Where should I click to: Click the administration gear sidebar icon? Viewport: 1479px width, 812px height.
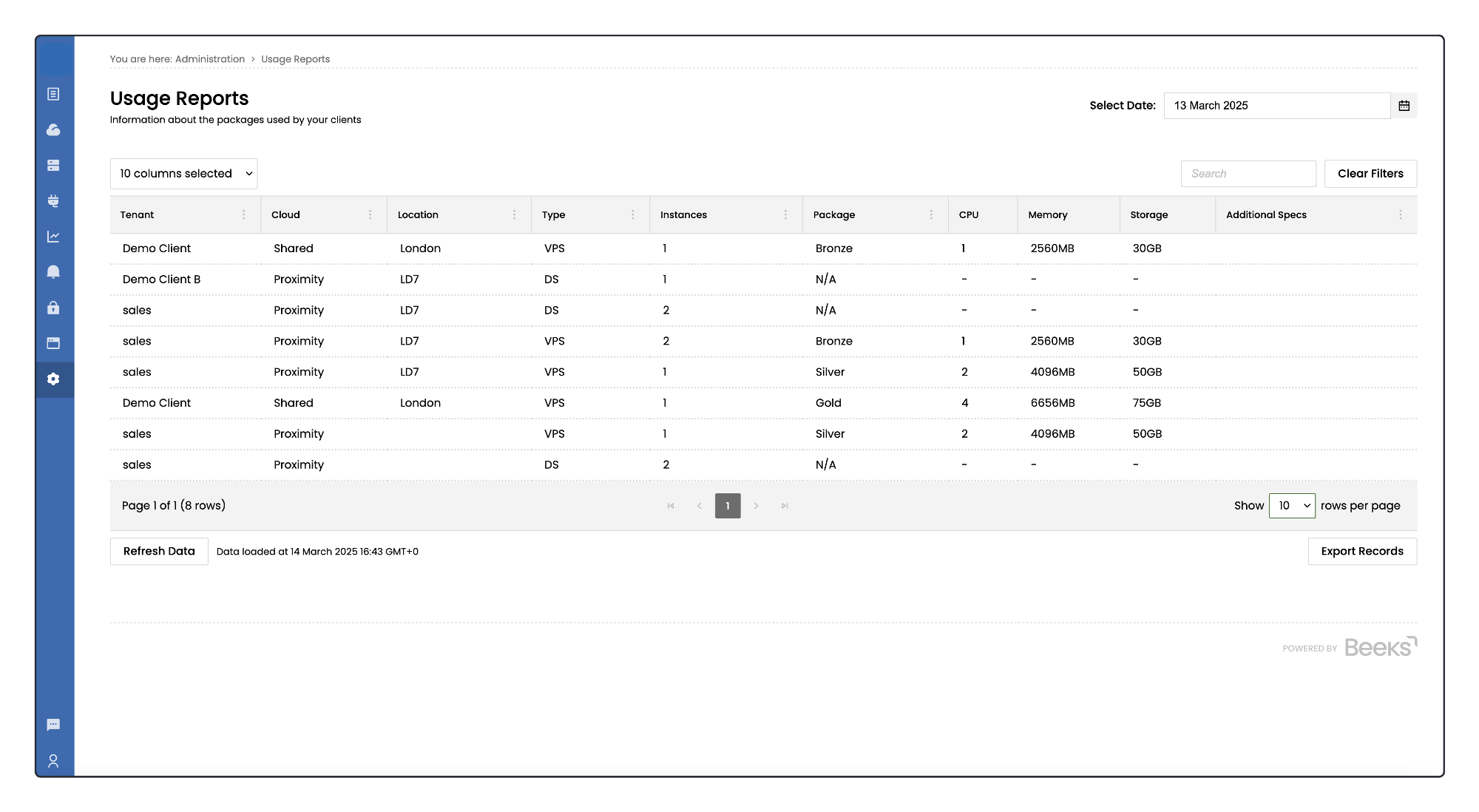click(x=53, y=379)
